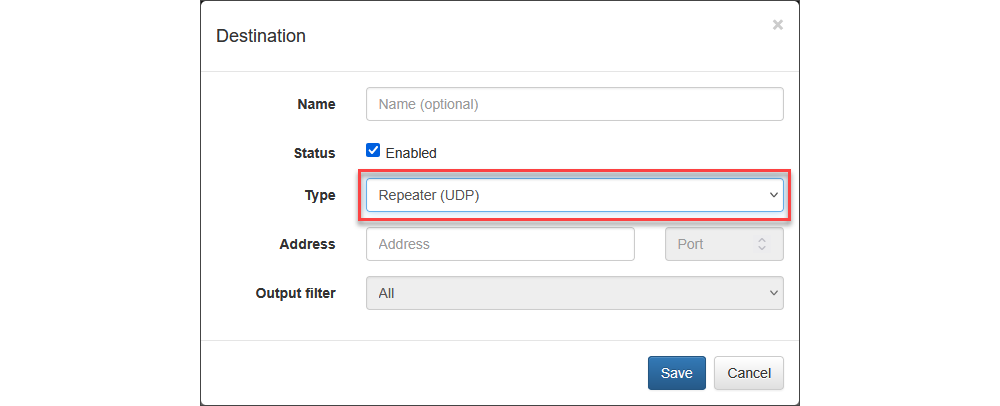
Task: Uncheck the Enabled status checkbox
Action: click(373, 151)
